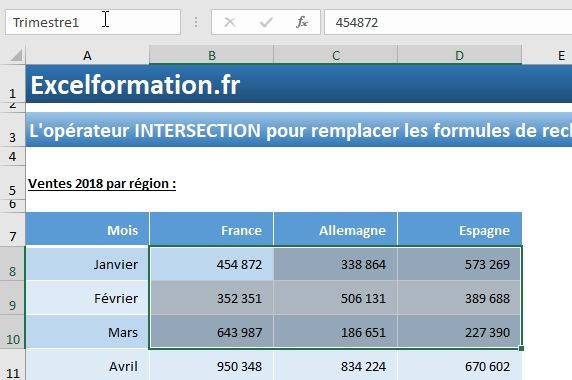Select column C header
The height and width of the screenshot is (380, 572).
click(x=336, y=55)
